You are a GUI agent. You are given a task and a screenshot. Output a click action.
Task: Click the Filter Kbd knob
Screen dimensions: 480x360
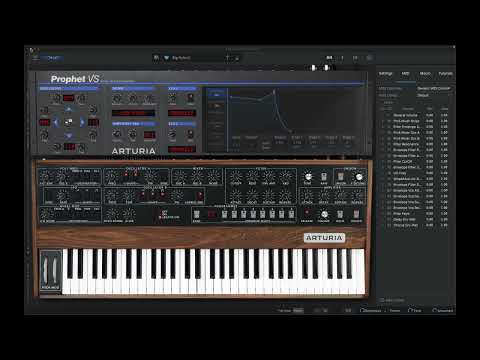point(285,176)
